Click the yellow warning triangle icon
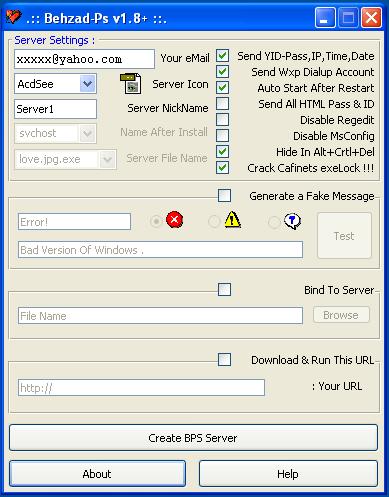This screenshot has width=389, height=497. click(x=232, y=220)
